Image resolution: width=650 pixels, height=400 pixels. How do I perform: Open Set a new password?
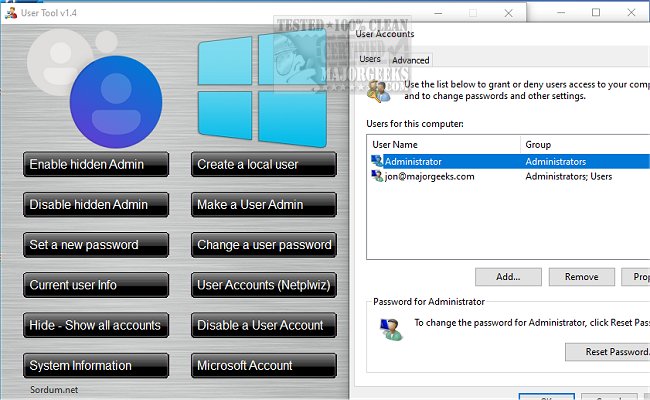coord(96,245)
